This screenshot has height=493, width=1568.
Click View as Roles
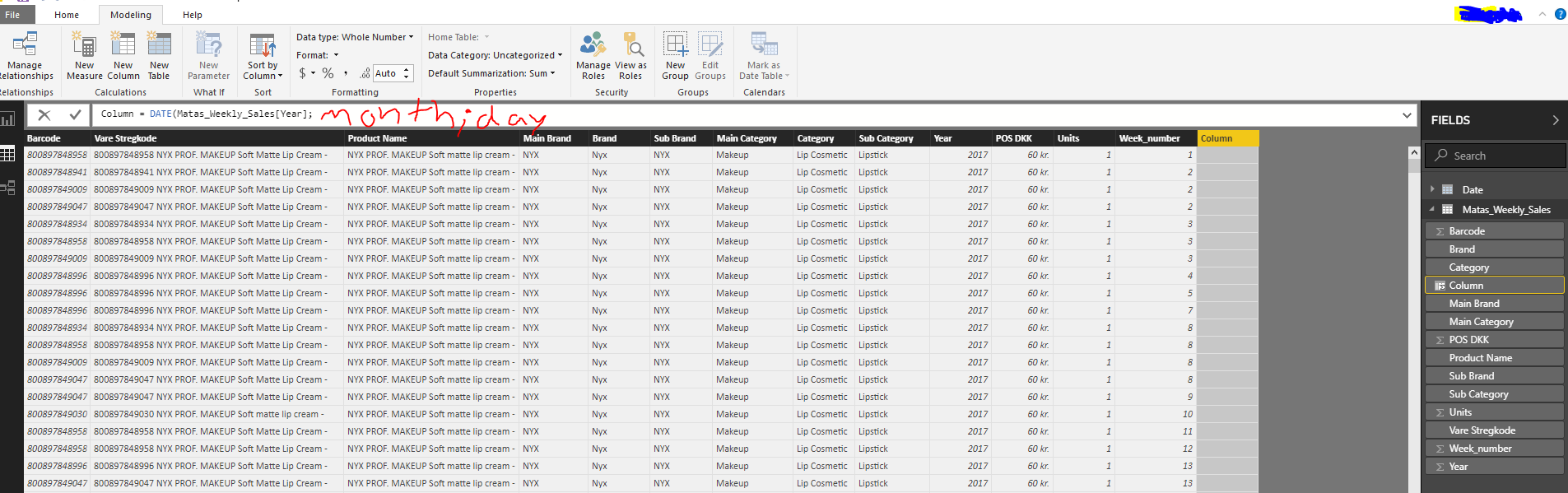point(630,56)
